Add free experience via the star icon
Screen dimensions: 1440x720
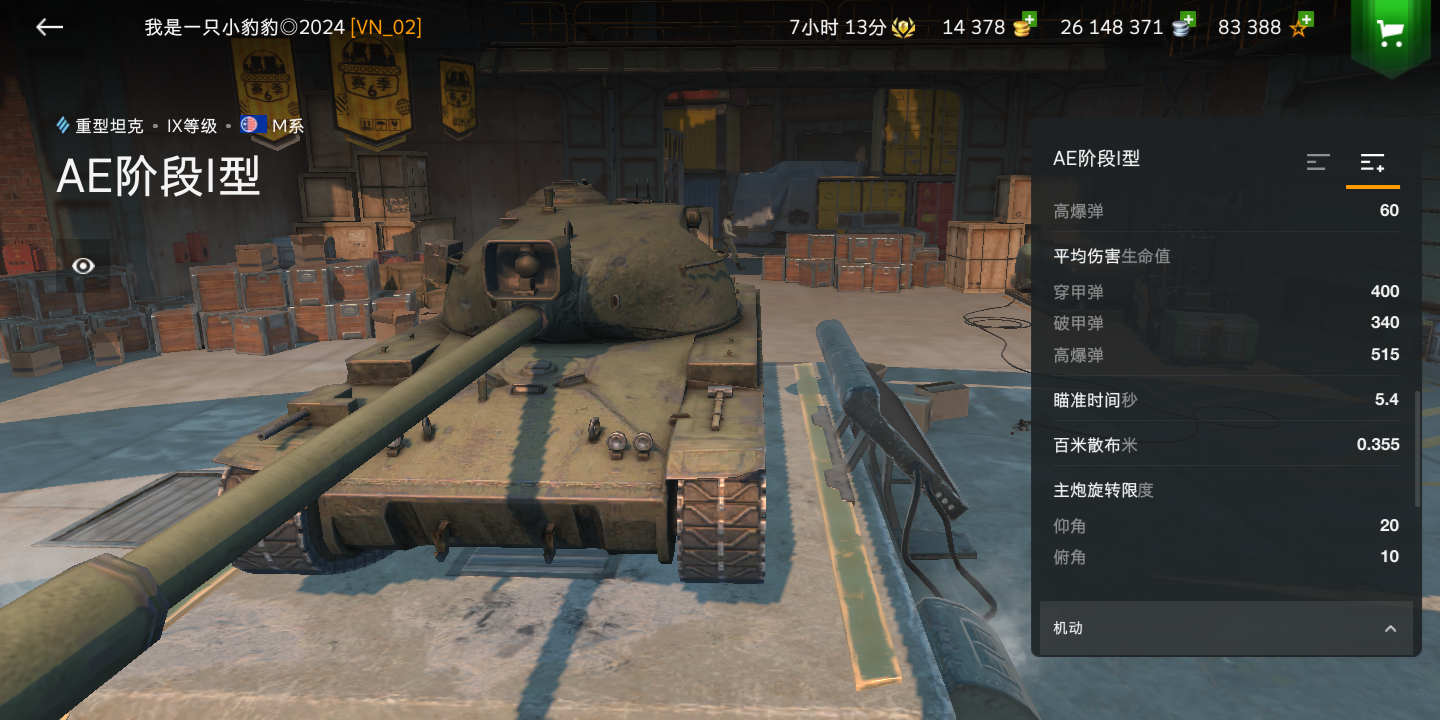1300,24
